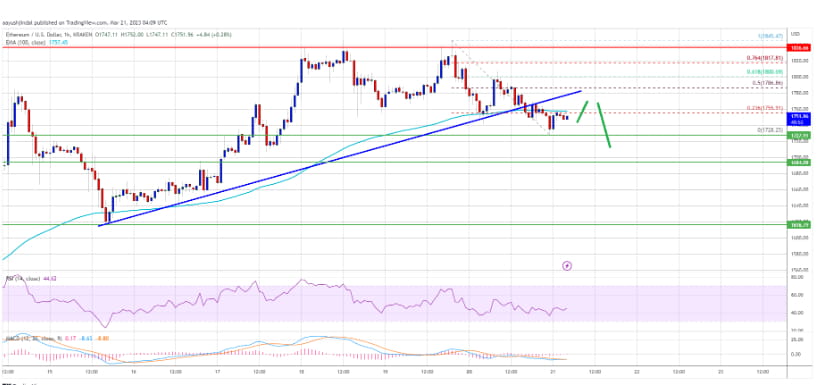Click the TradingView logo in bottom-left corner
The image size is (819, 385).
point(7,383)
